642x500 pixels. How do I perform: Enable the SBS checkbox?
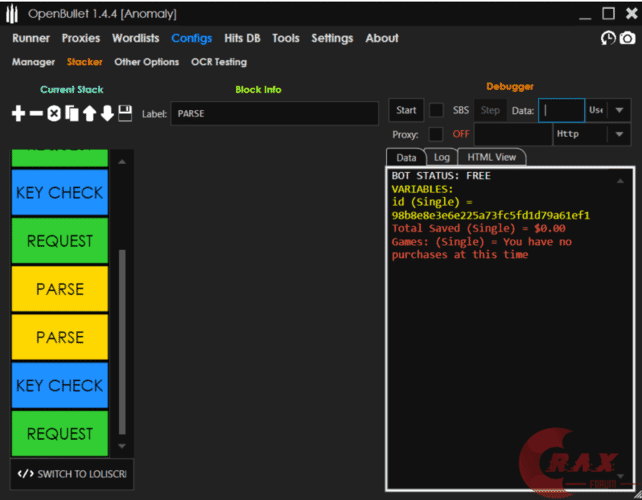pos(436,110)
